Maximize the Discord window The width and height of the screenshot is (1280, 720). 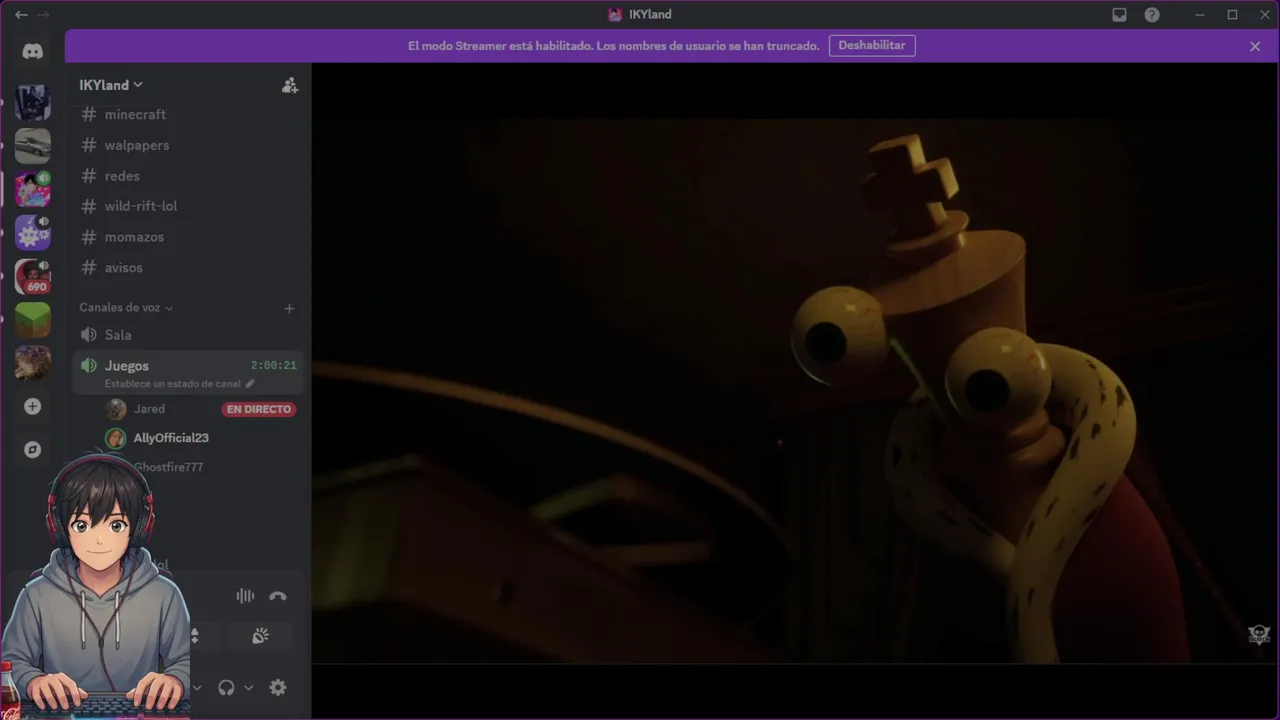pyautogui.click(x=1232, y=15)
